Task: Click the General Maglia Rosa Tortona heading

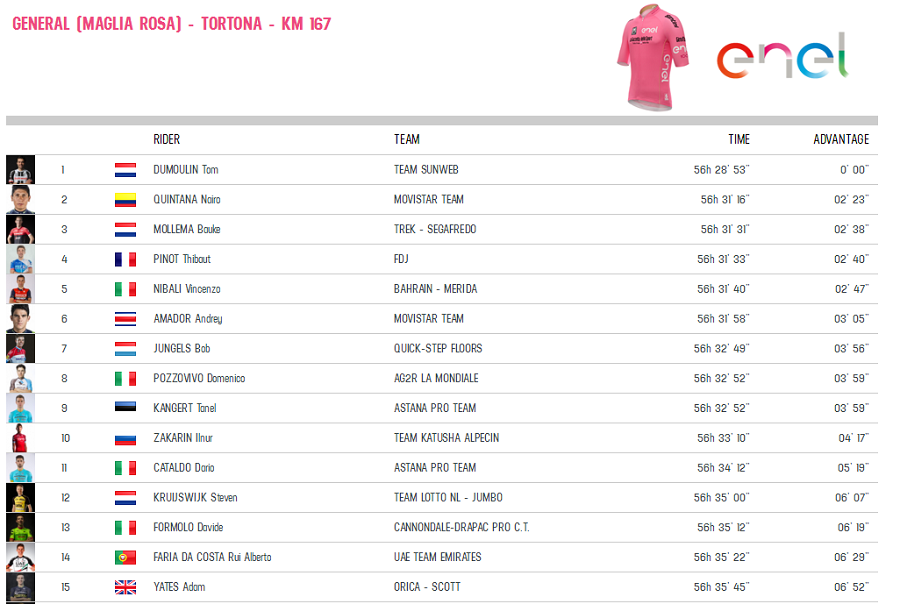Action: 172,24
